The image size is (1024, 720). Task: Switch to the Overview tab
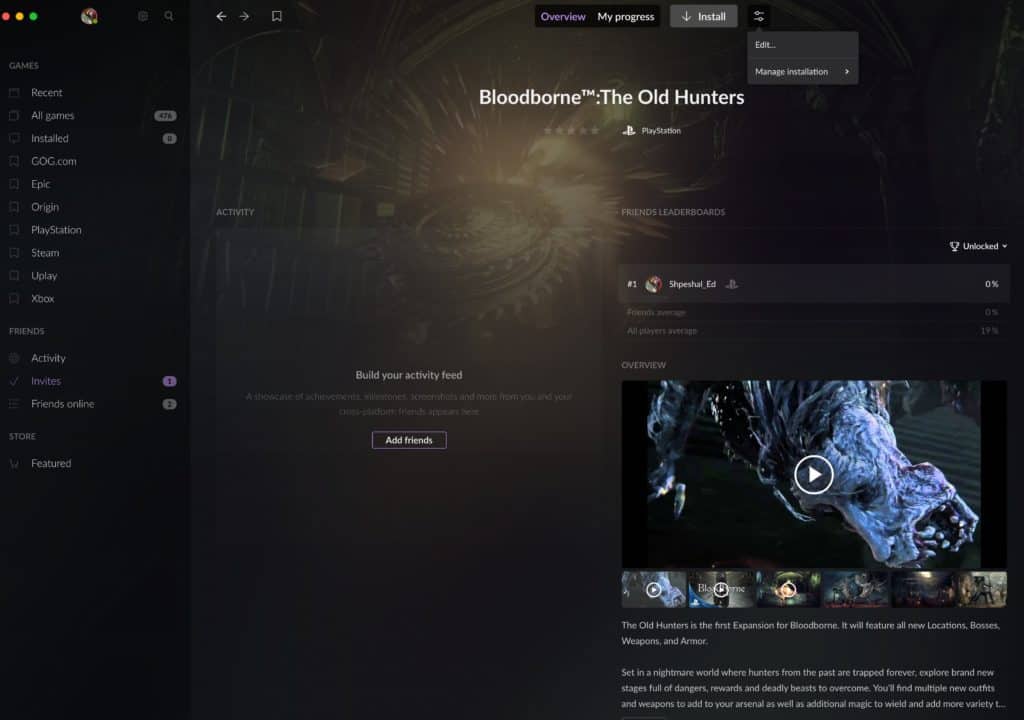(563, 16)
